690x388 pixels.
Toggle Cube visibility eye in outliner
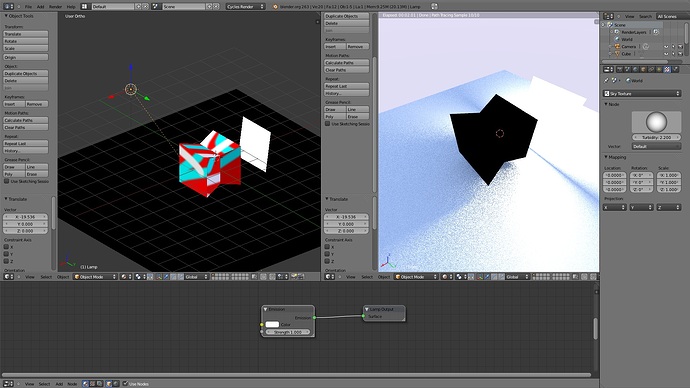tap(666, 54)
